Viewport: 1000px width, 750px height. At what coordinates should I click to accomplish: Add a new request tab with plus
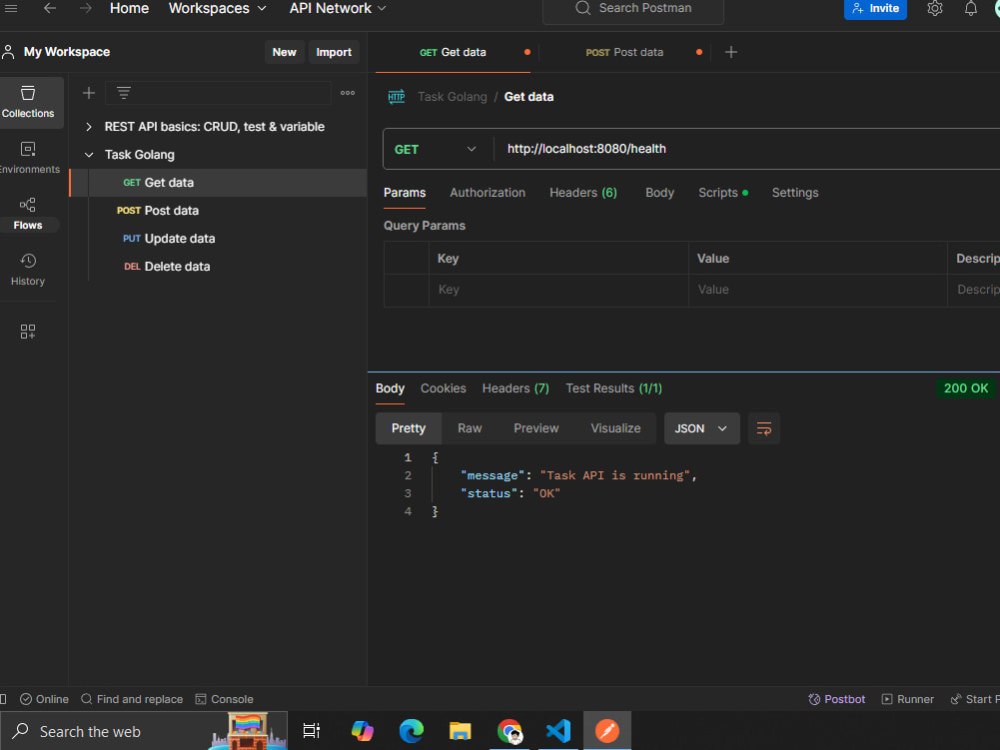coord(731,52)
